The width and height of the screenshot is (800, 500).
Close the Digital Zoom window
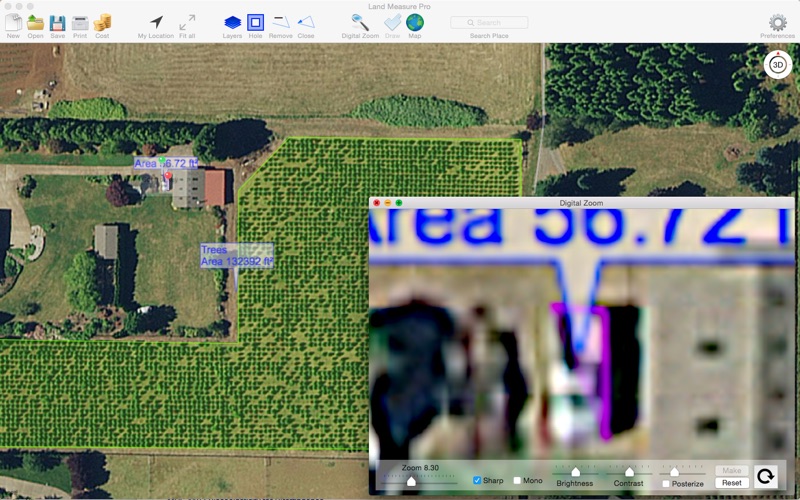click(x=377, y=203)
